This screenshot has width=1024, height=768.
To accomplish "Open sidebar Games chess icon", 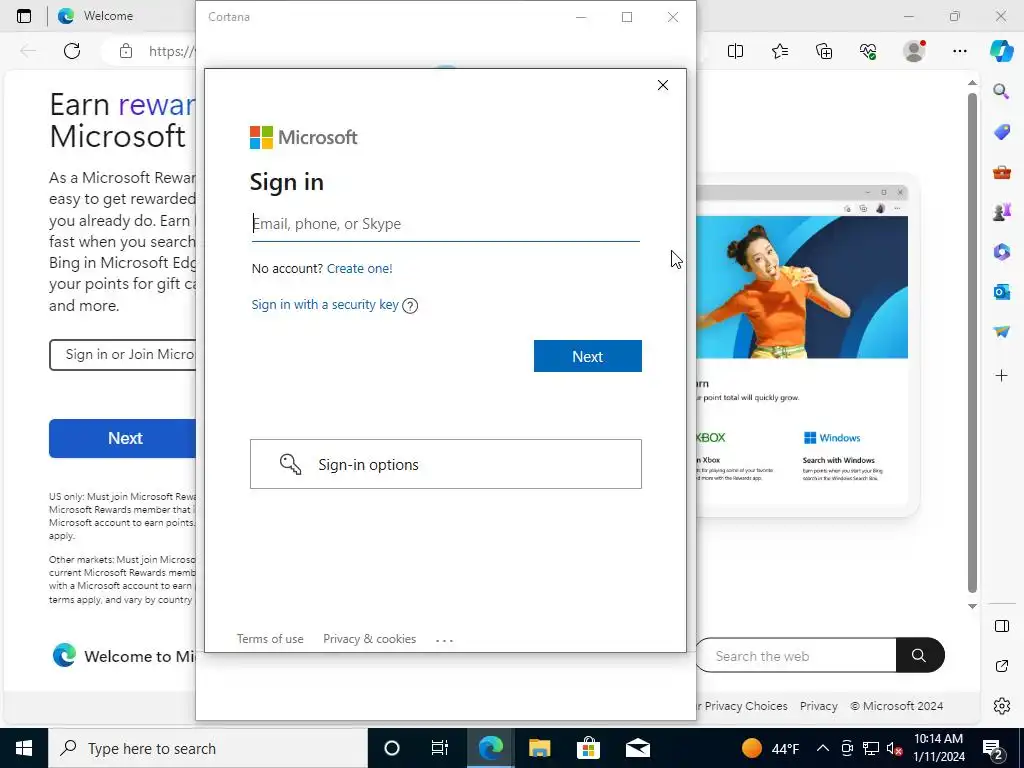I will point(1001,212).
